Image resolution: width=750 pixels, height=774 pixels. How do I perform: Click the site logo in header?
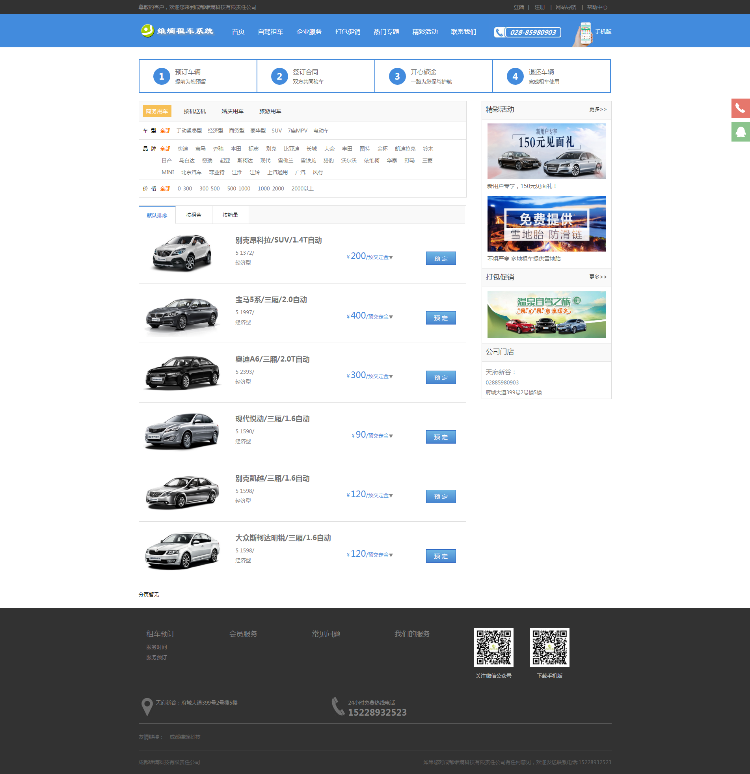[178, 31]
